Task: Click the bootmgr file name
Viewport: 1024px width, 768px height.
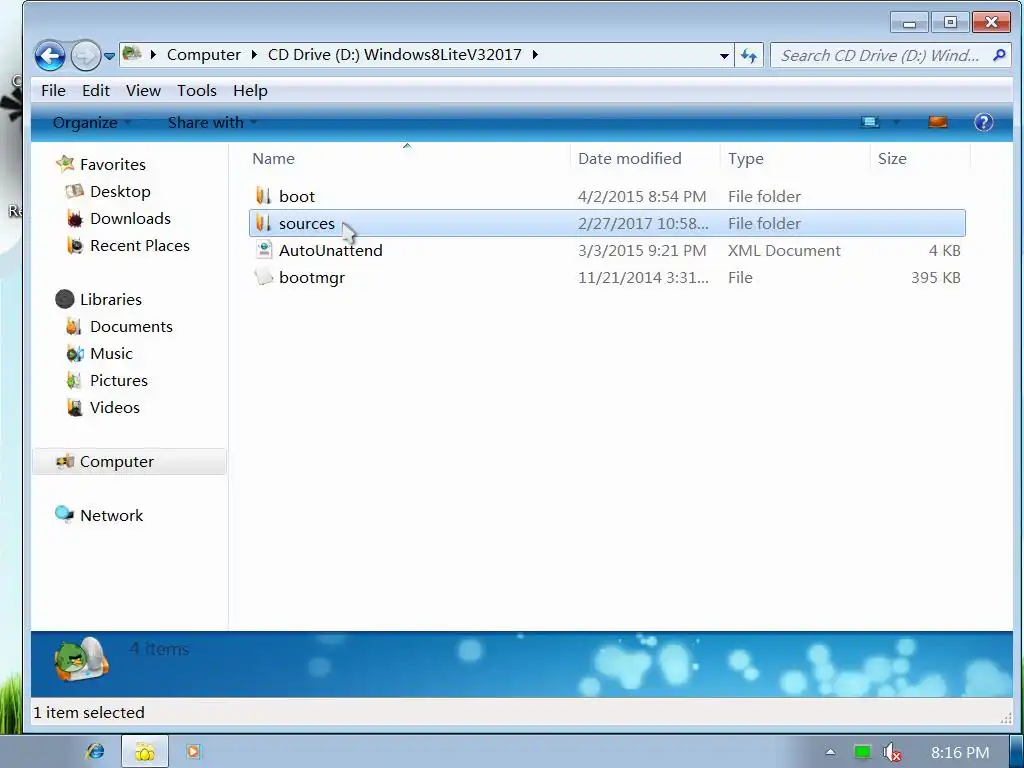Action: click(312, 278)
